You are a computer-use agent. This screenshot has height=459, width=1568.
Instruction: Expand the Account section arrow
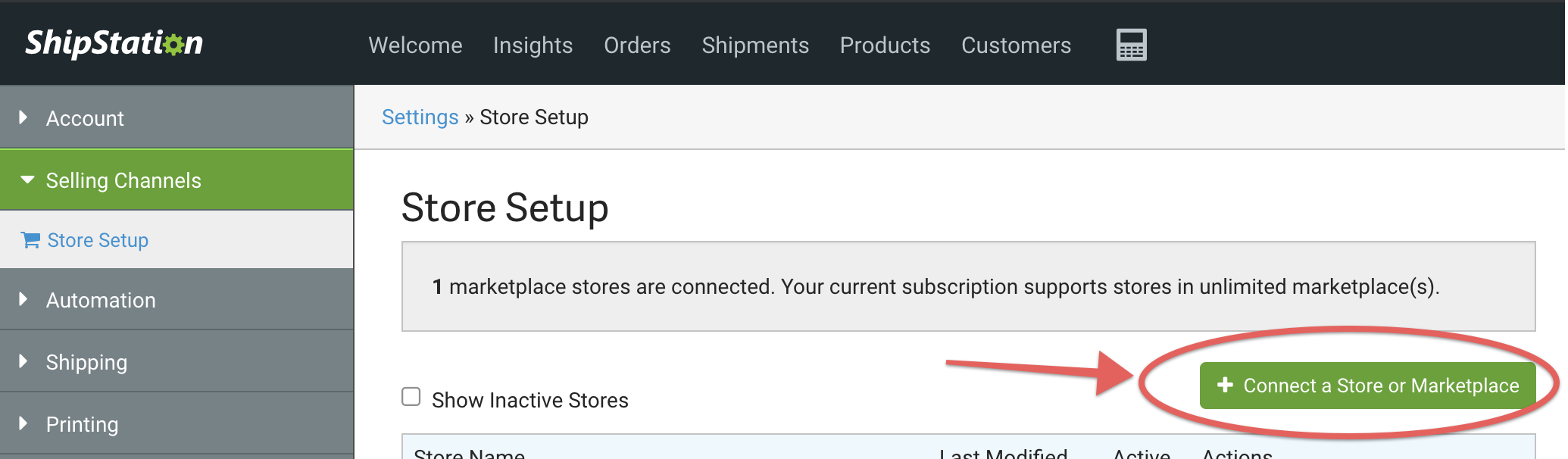point(23,117)
